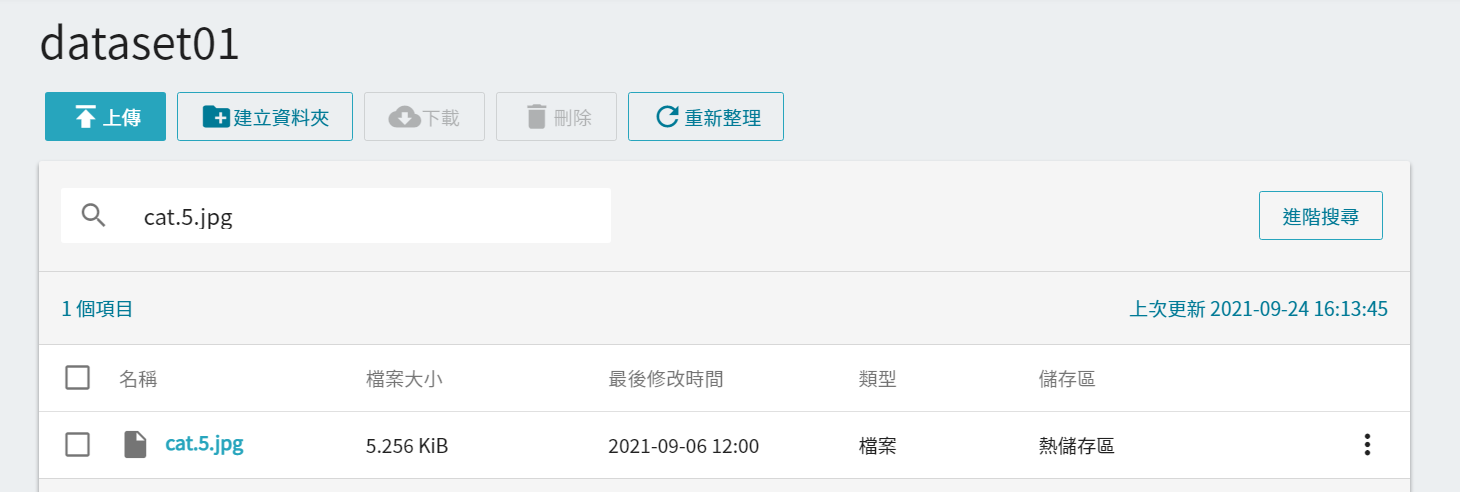Click the refresh arrow icon for 重新整理
The height and width of the screenshot is (492, 1460).
667,117
